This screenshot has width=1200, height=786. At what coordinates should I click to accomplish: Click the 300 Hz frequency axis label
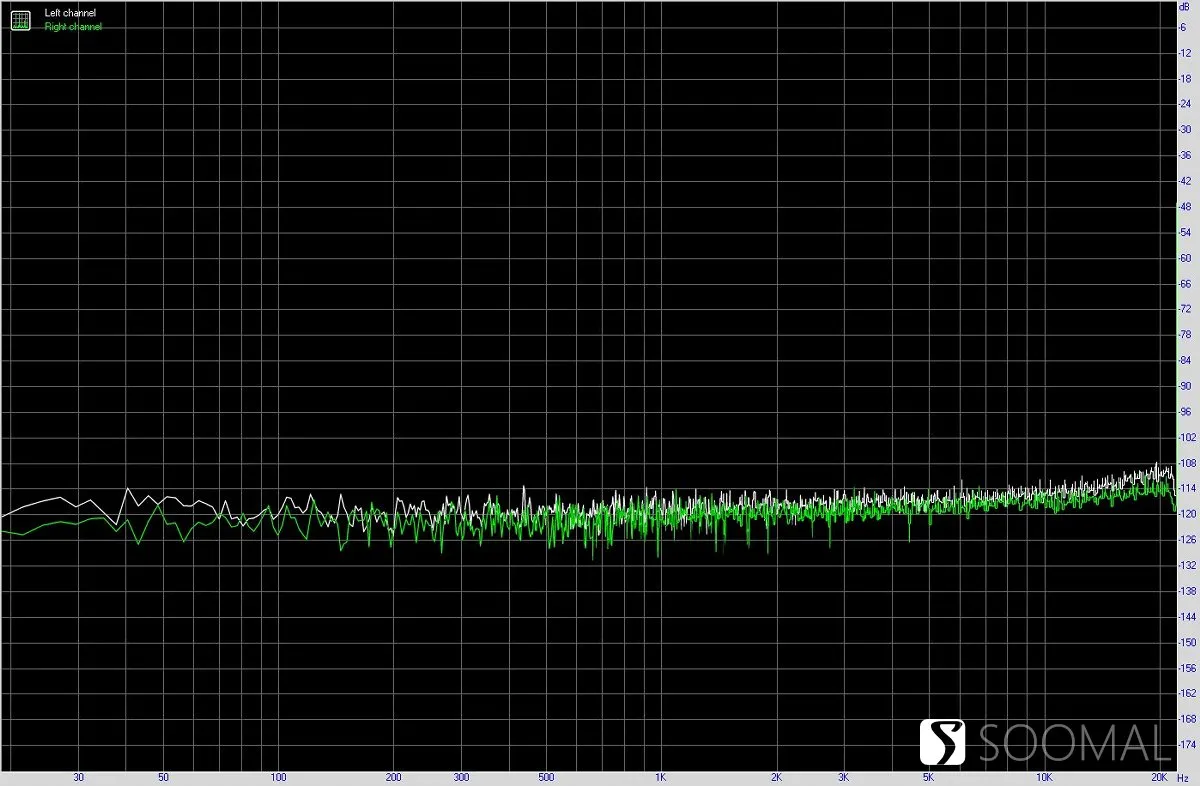coord(460,777)
